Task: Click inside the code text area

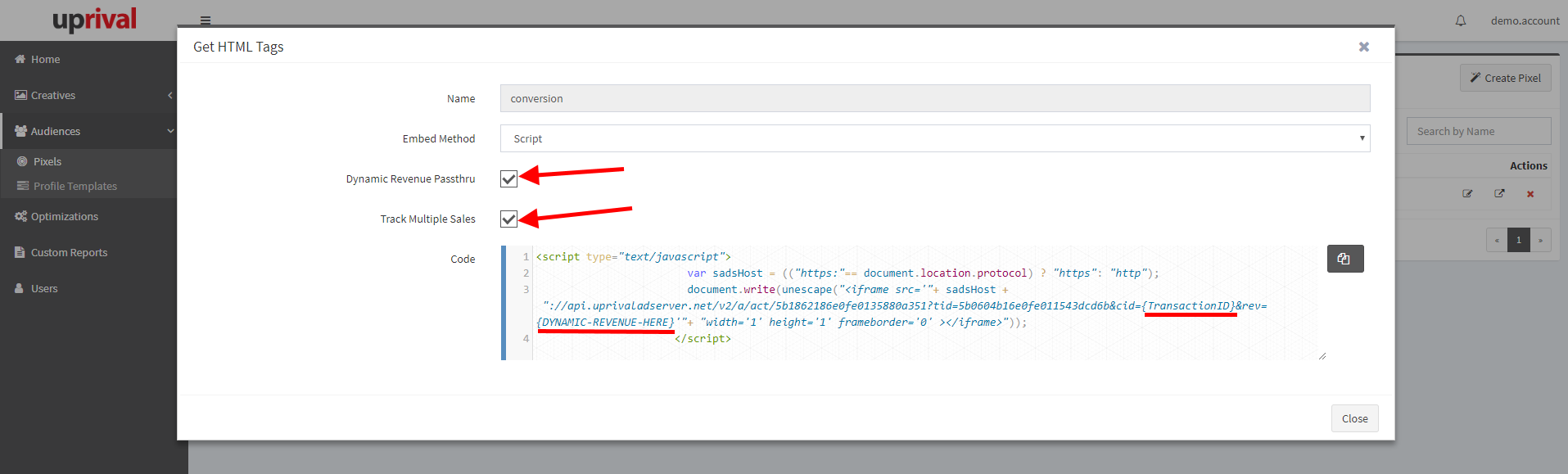Action: pyautogui.click(x=913, y=302)
